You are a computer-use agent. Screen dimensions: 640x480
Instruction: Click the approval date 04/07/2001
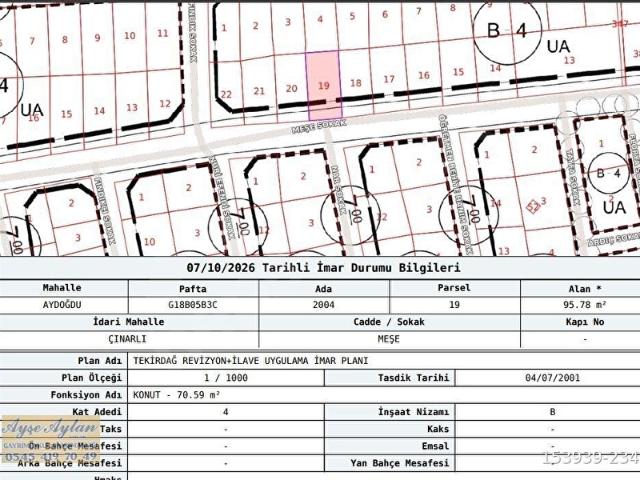pyautogui.click(x=552, y=378)
